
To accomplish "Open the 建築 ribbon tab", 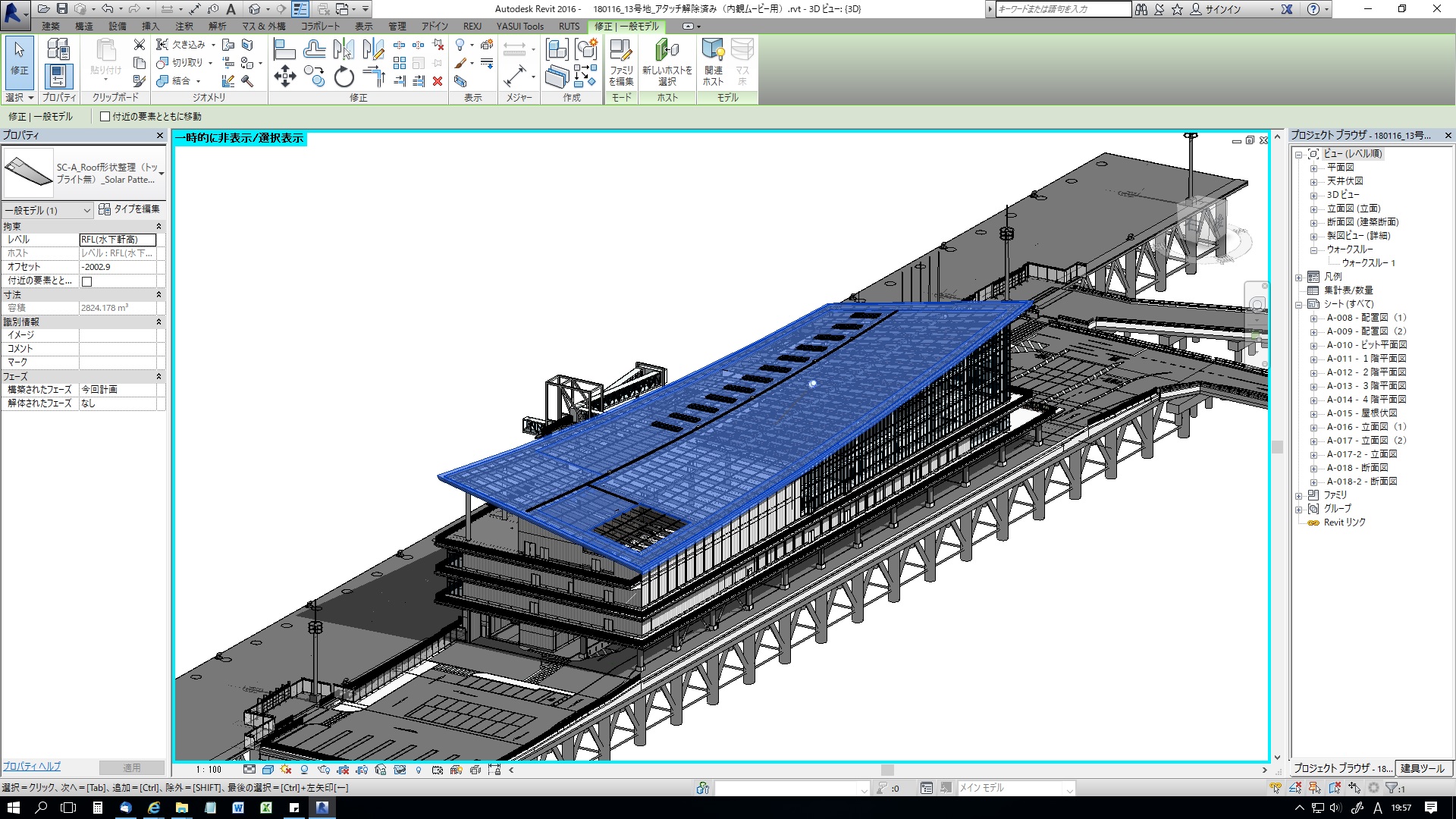I will tap(51, 26).
